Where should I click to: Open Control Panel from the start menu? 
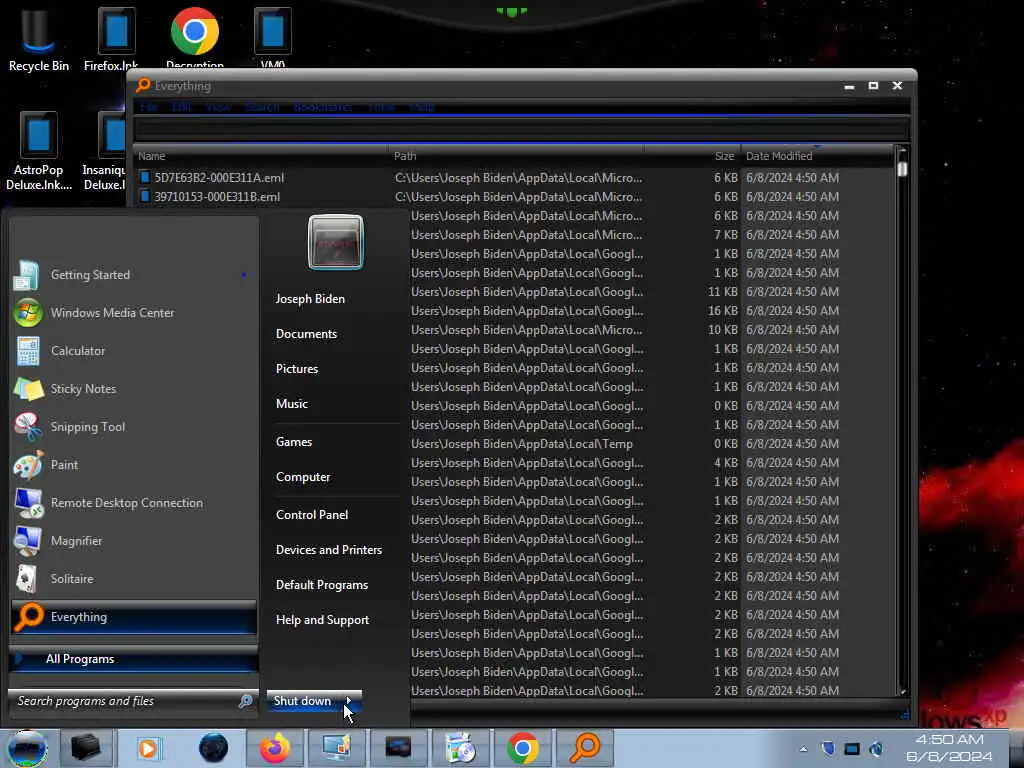(312, 515)
